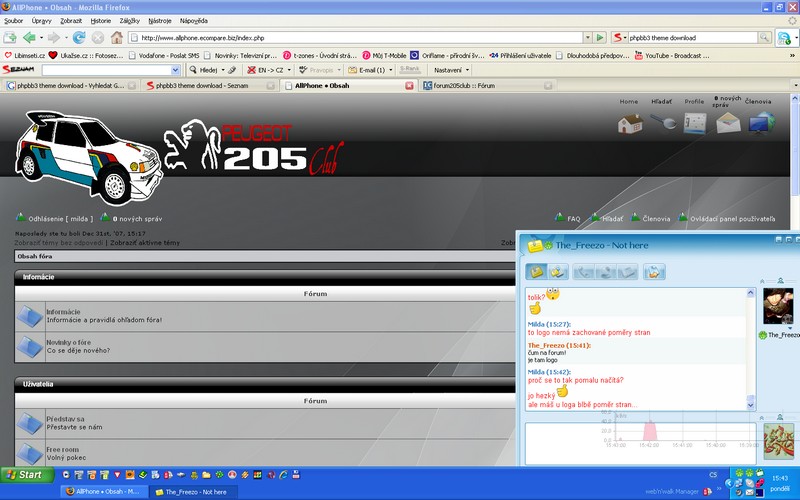Viewport: 800px width, 500px height.
Task: Click the Informácie forum folder icon
Action: [x=31, y=316]
